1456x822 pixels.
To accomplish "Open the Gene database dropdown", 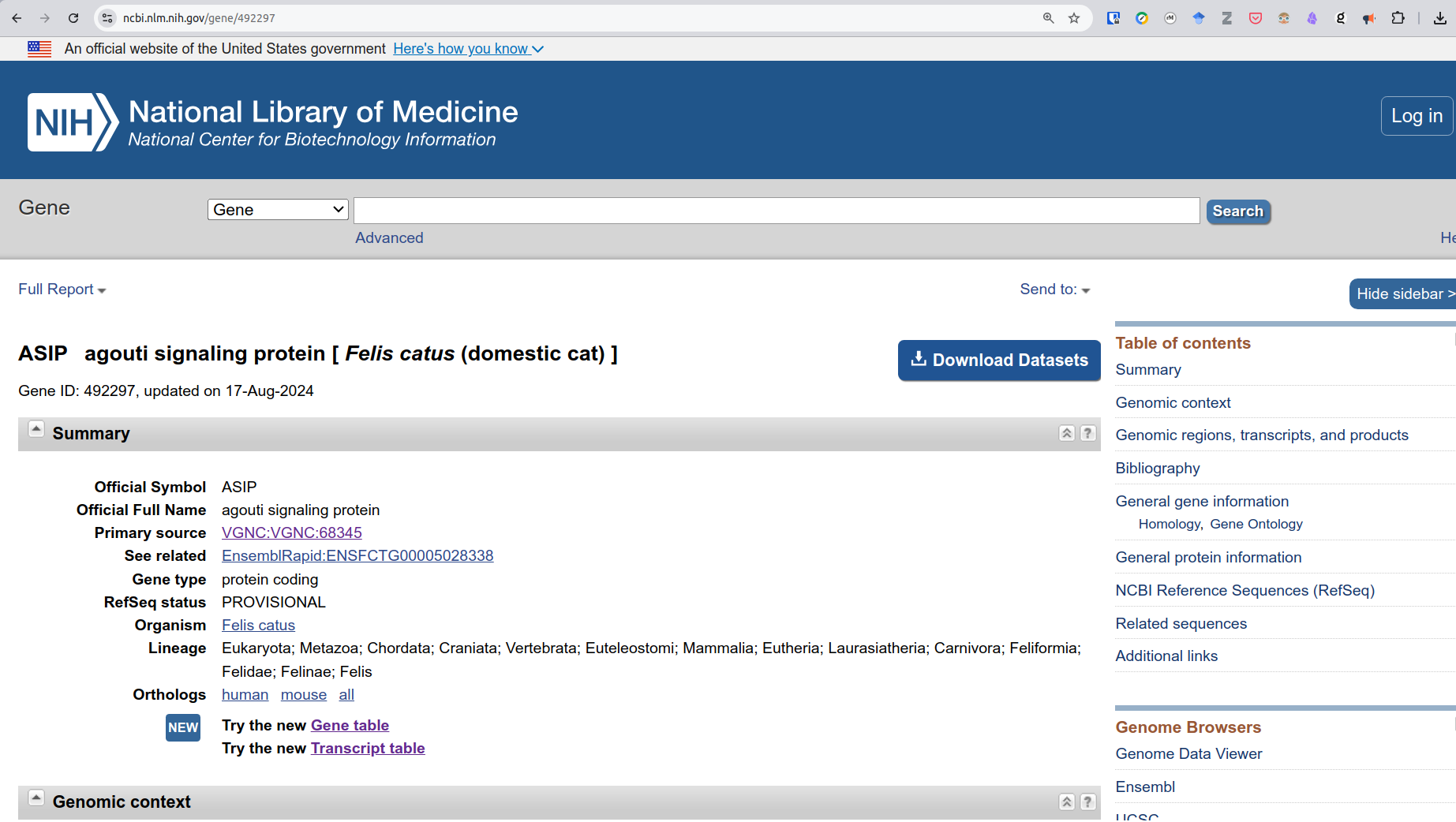I will point(278,210).
